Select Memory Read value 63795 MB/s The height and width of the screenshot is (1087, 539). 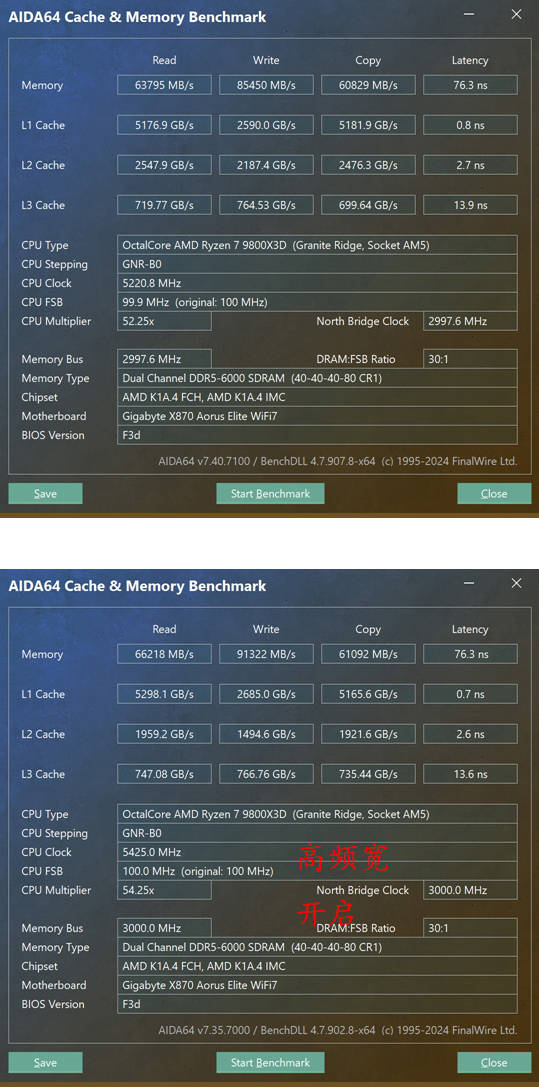pos(164,85)
